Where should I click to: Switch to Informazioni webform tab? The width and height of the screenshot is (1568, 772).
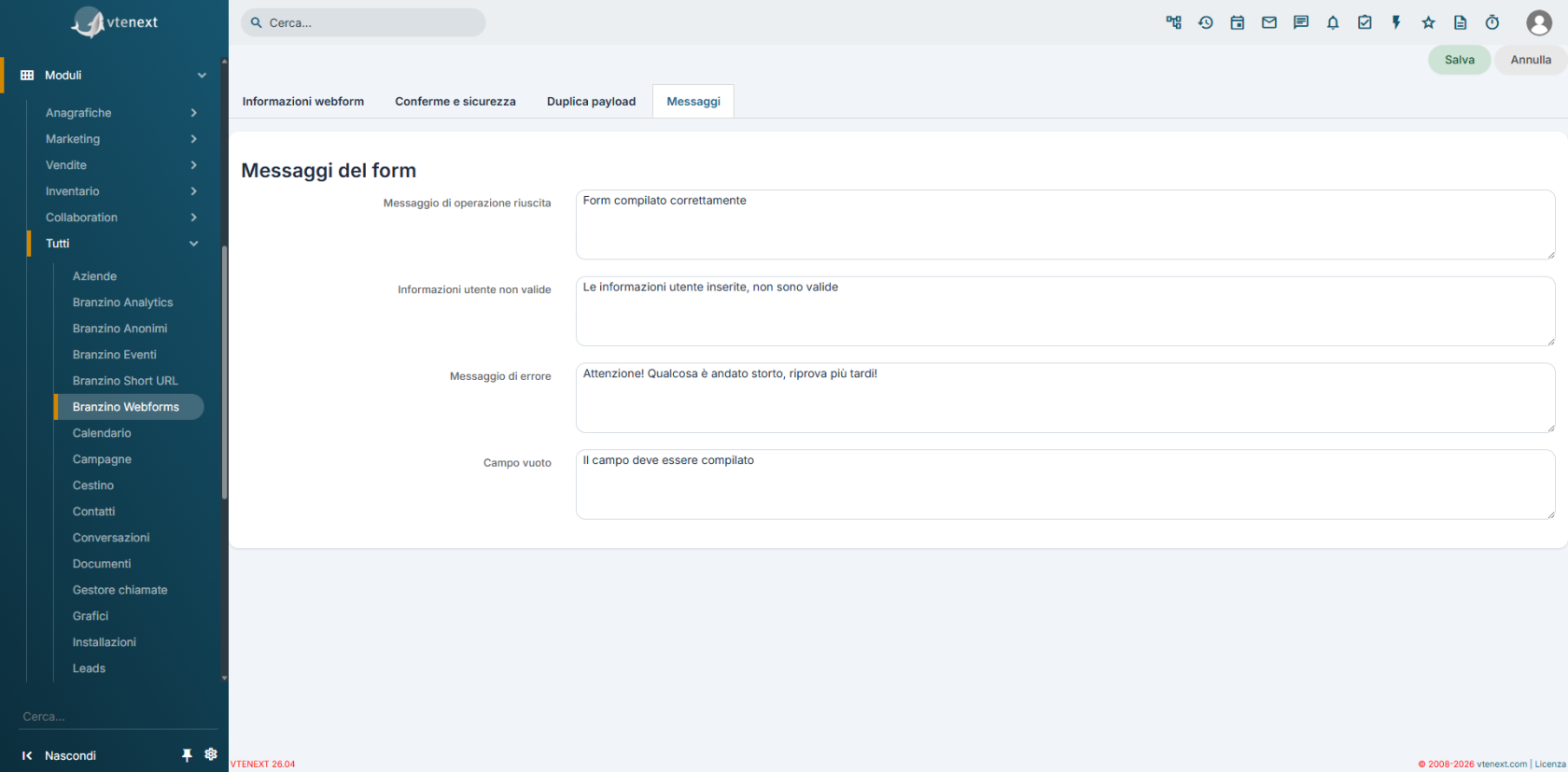point(303,102)
